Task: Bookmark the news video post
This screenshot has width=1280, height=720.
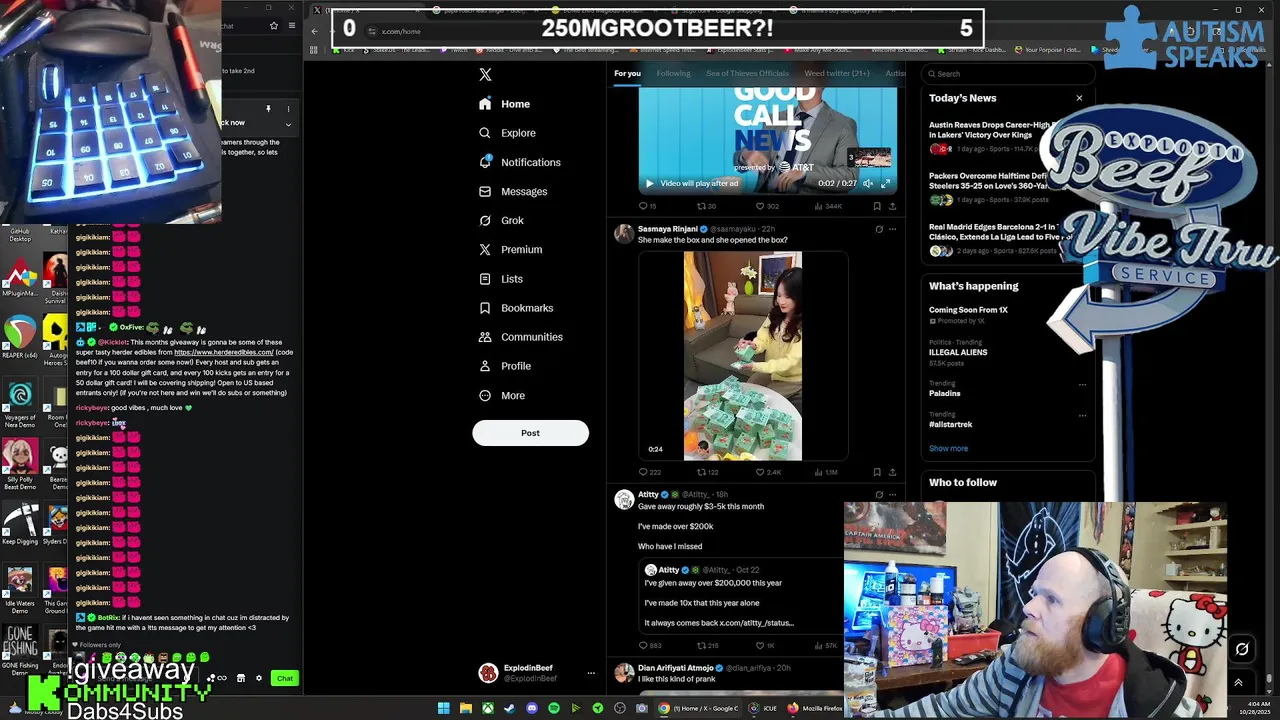Action: click(877, 206)
